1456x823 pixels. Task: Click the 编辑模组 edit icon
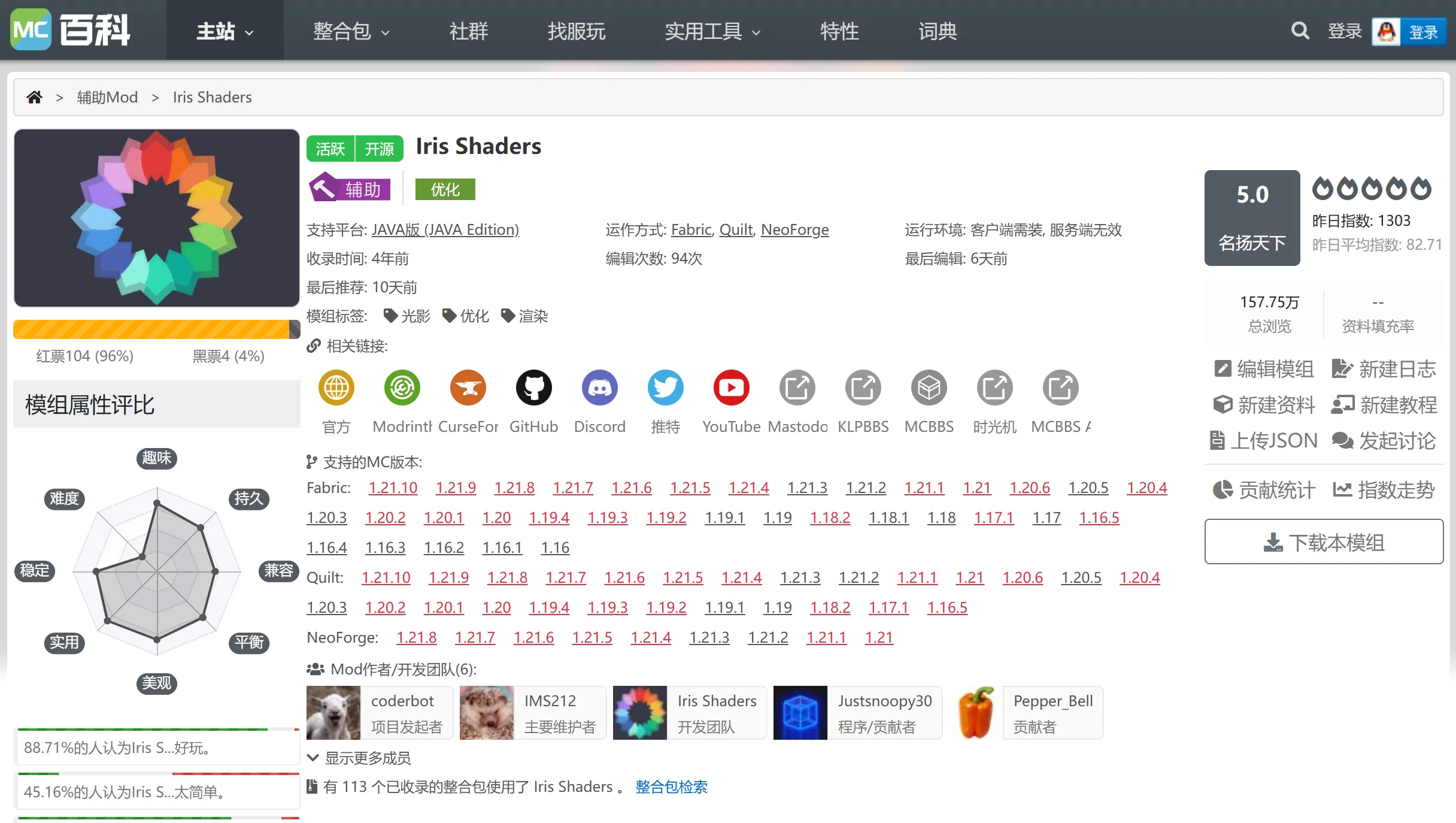(x=1223, y=369)
